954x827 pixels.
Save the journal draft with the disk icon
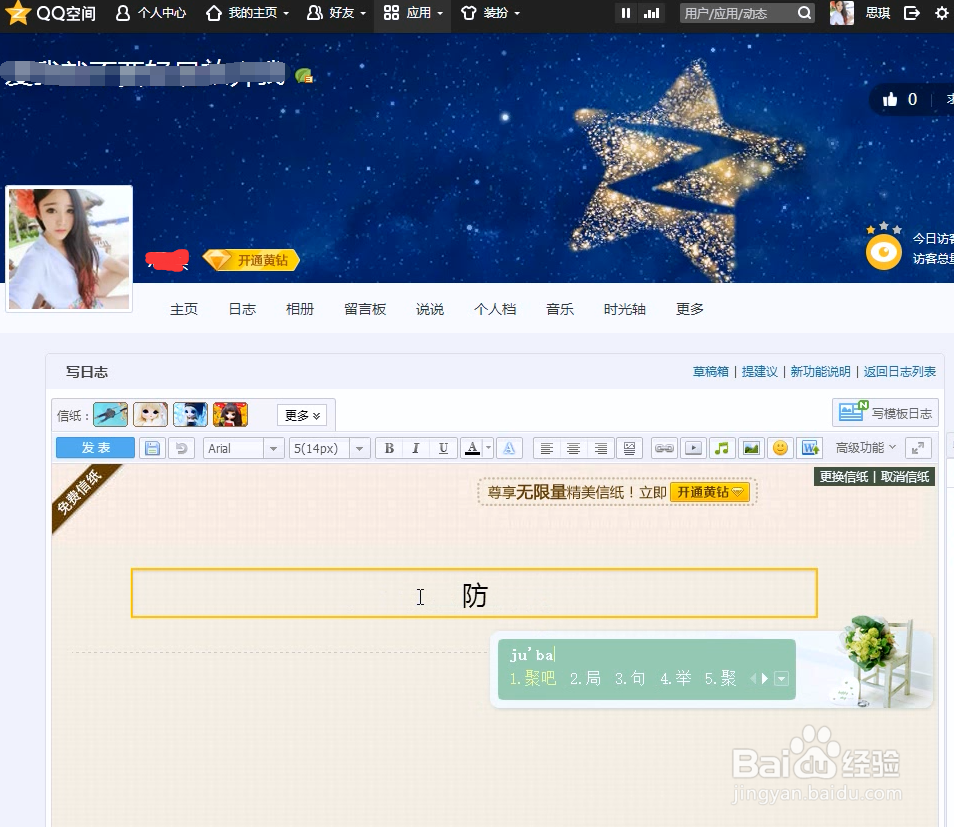tap(151, 448)
